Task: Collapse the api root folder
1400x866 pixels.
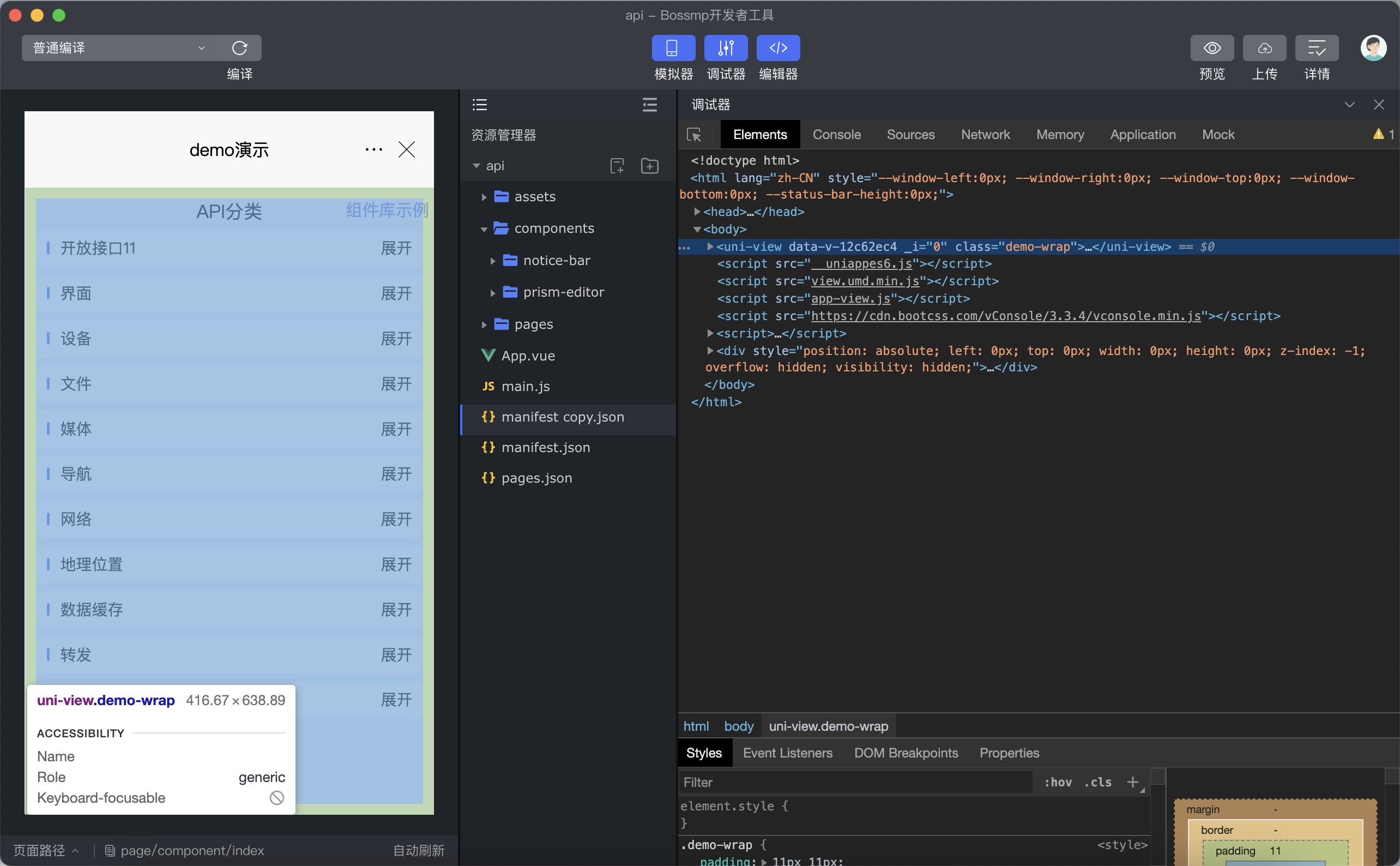Action: click(476, 166)
